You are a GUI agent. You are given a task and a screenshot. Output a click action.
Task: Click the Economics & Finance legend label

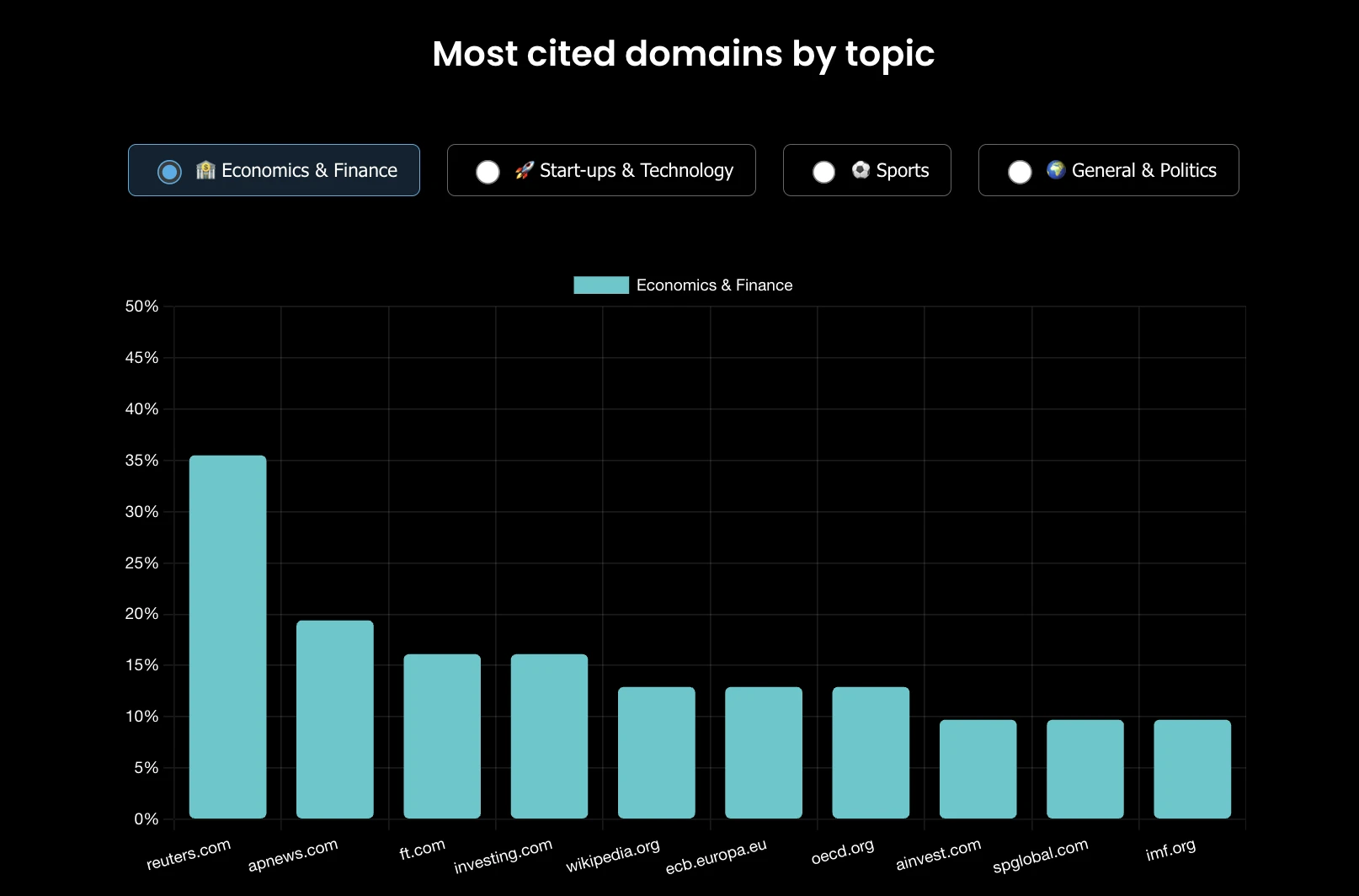click(x=714, y=285)
